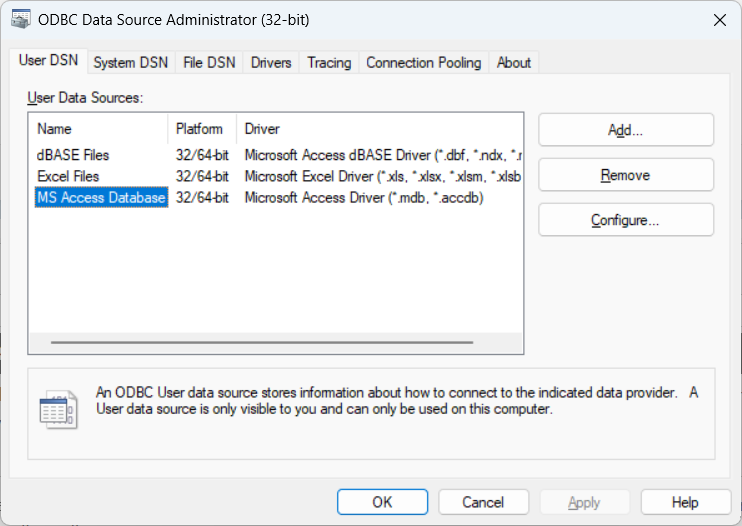742x526 pixels.
Task: Select the Excel Files data source
Action: tap(68, 176)
